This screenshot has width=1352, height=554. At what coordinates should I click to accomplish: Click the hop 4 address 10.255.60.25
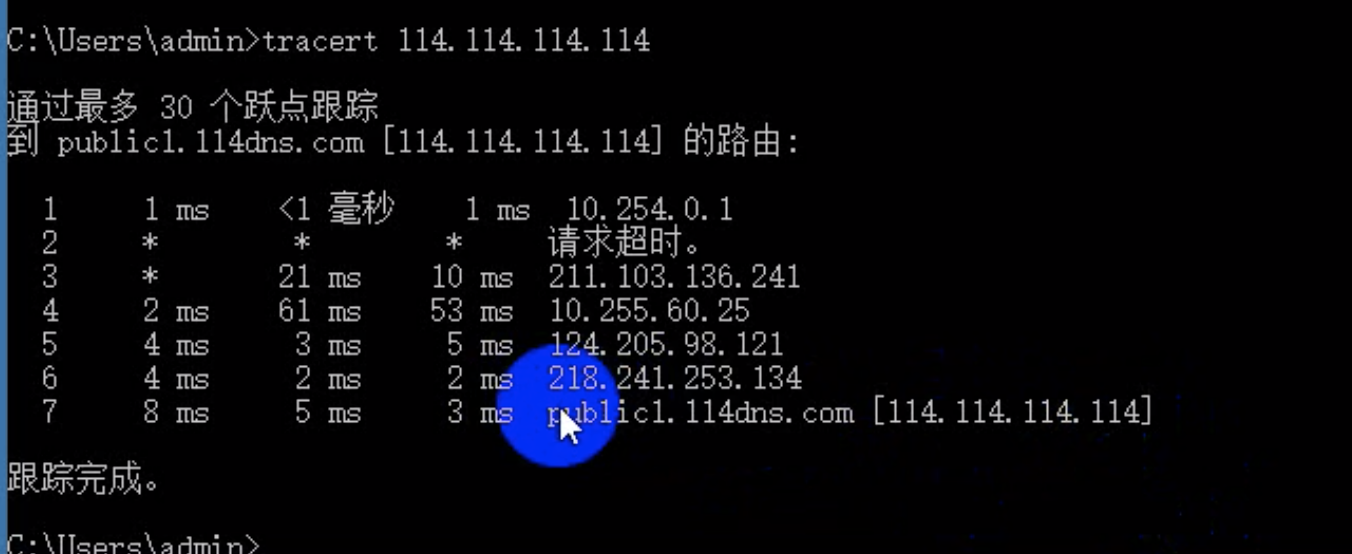click(649, 311)
